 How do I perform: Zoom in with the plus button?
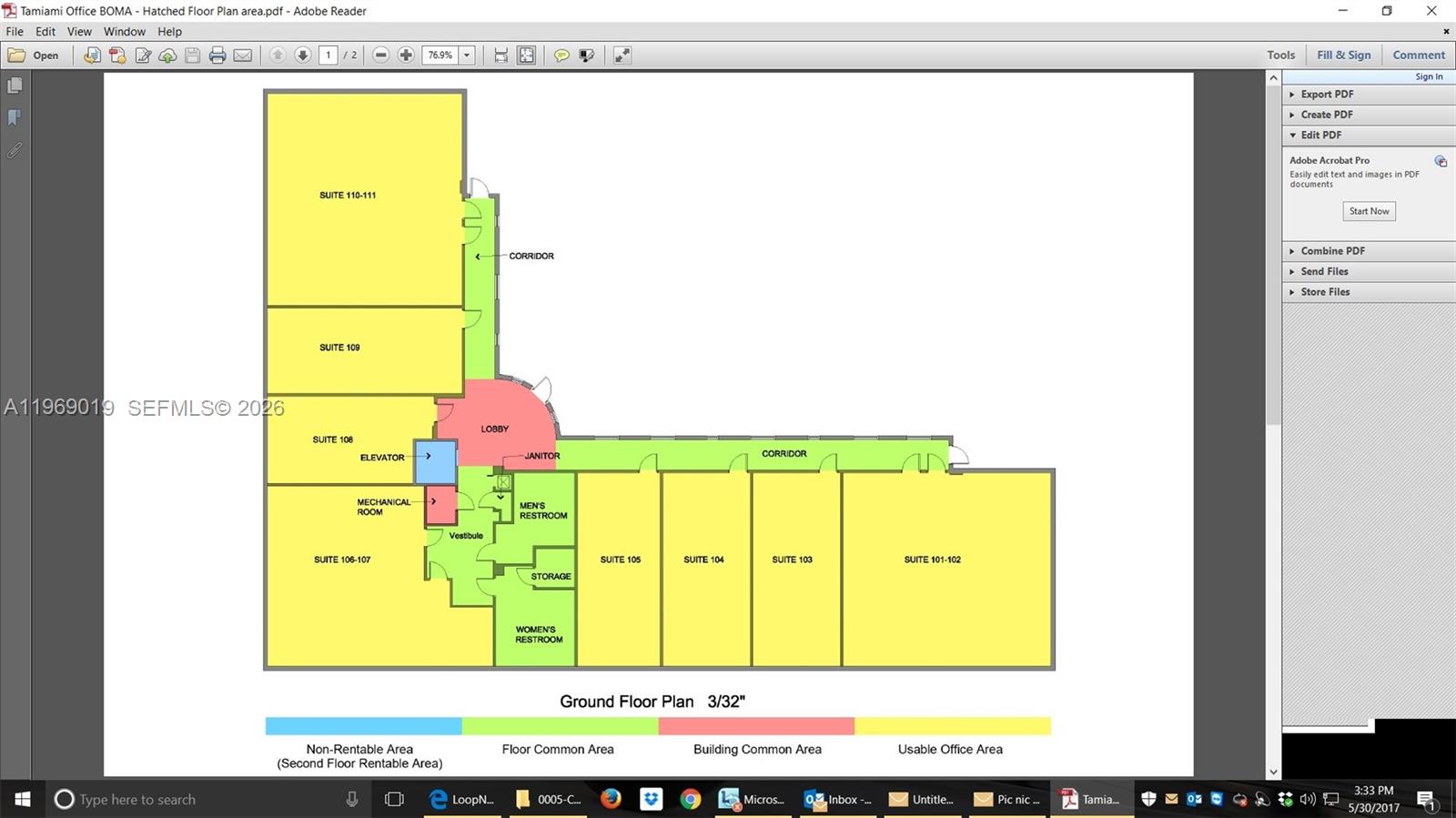point(406,56)
